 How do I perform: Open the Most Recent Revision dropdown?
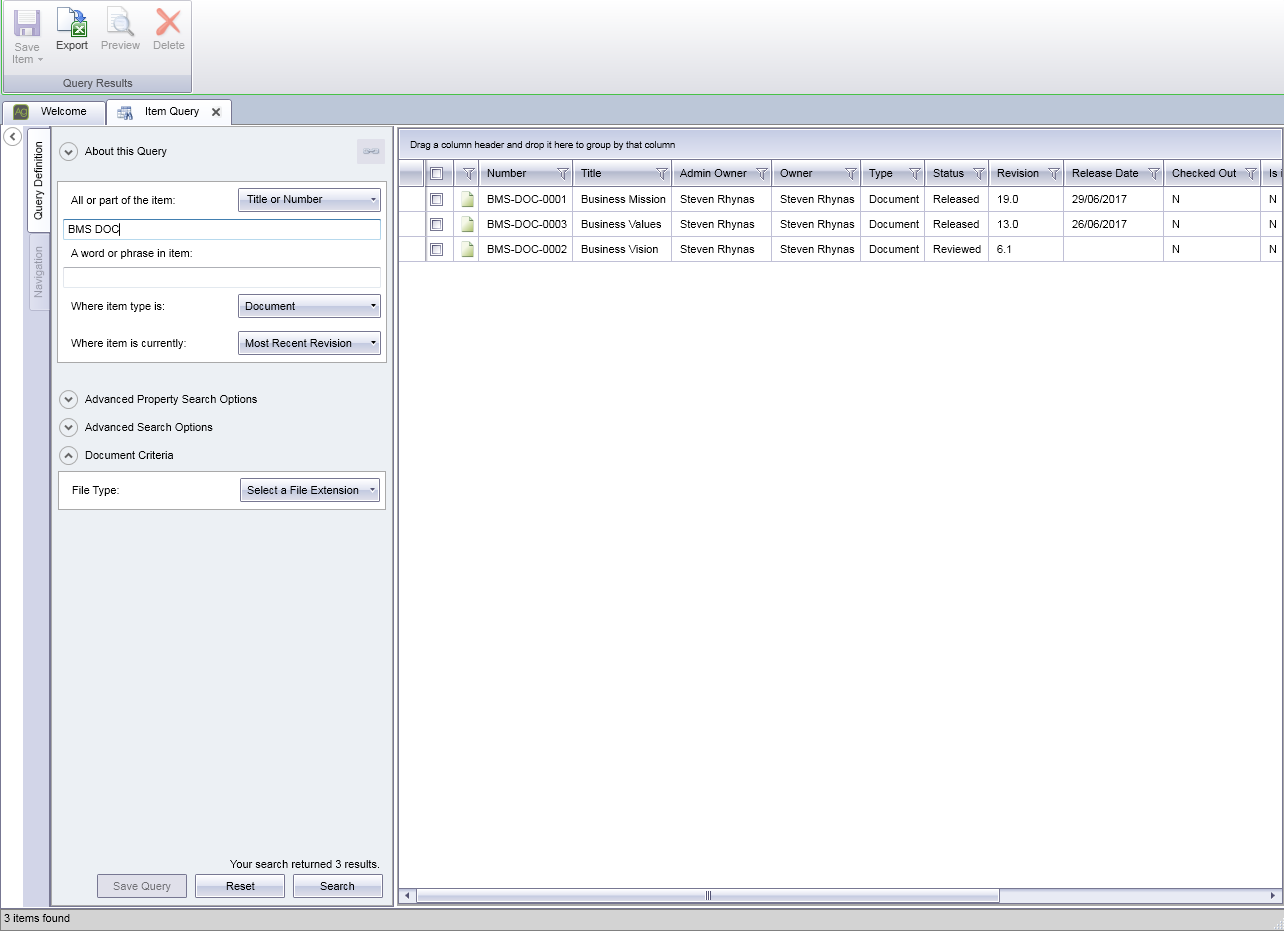tap(309, 343)
